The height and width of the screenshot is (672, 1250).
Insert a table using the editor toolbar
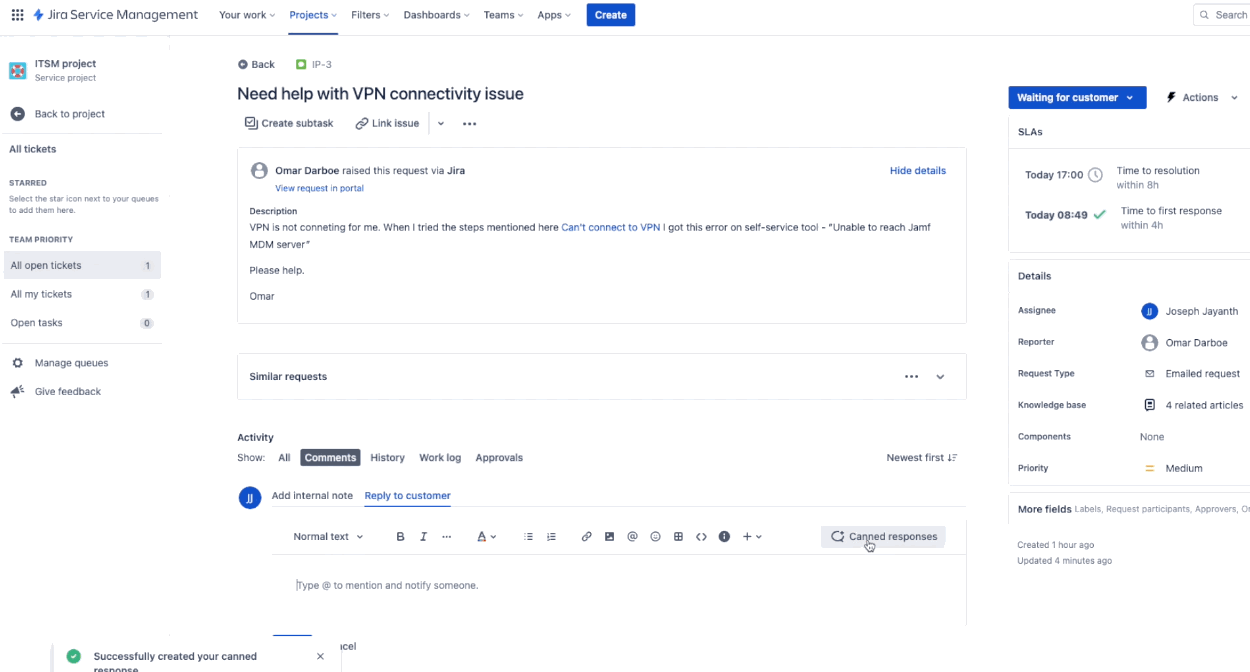click(678, 536)
